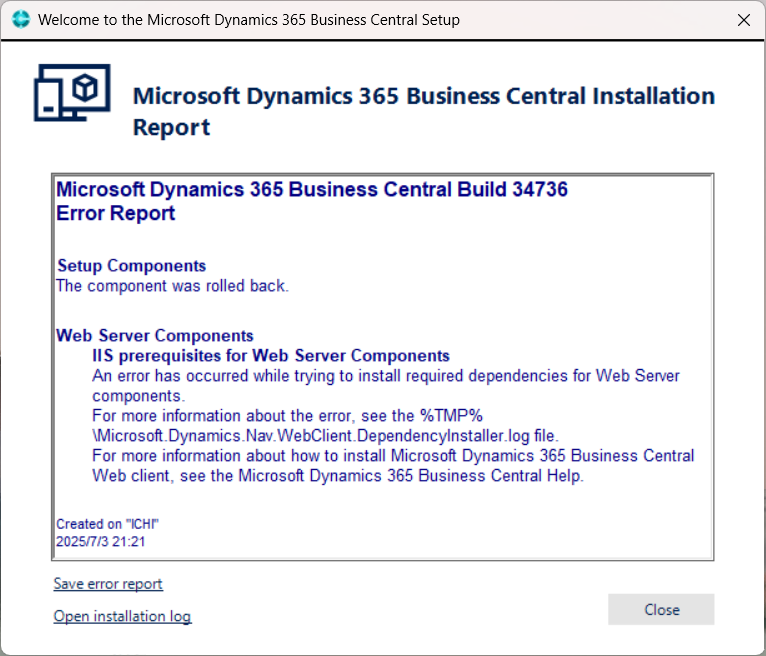Select 'IIS prerequisites for Web Server Components'
This screenshot has height=656, width=766.
point(271,356)
